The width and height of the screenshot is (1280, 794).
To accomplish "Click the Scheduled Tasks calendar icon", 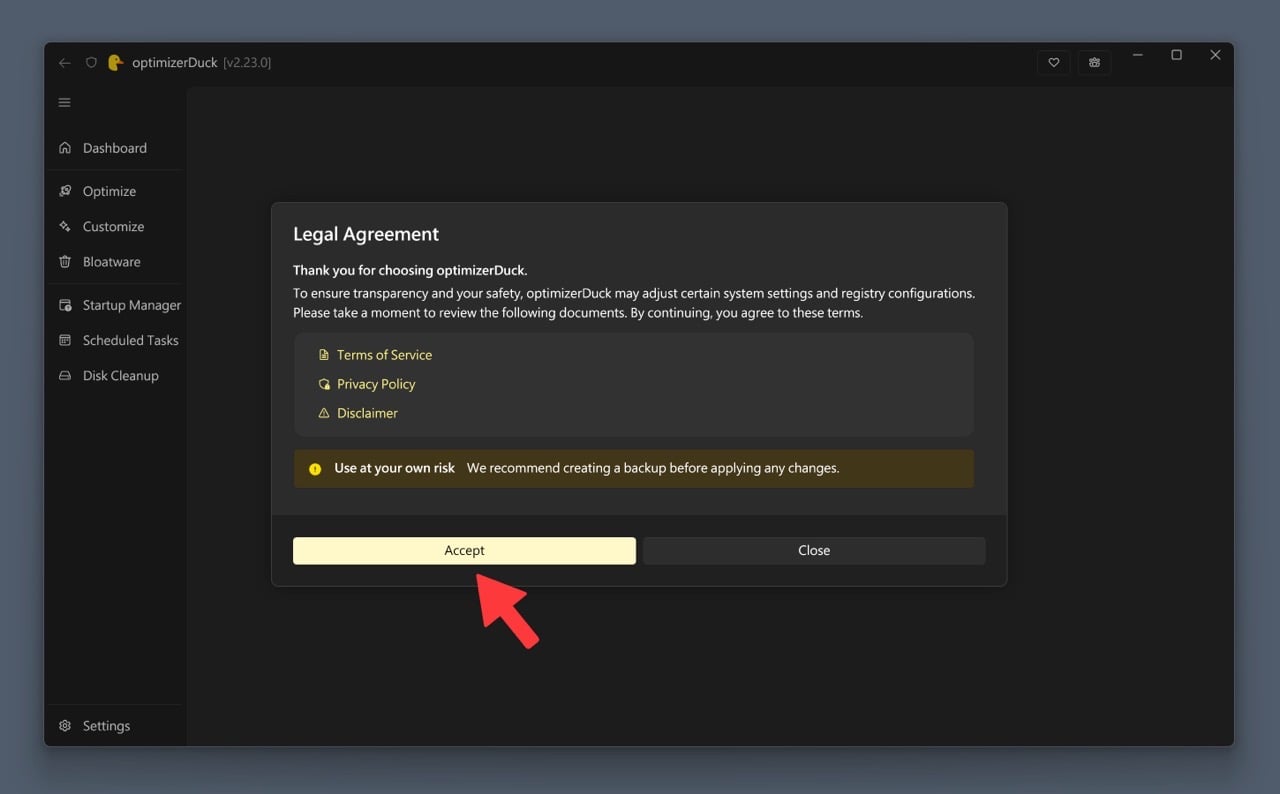I will coord(65,340).
